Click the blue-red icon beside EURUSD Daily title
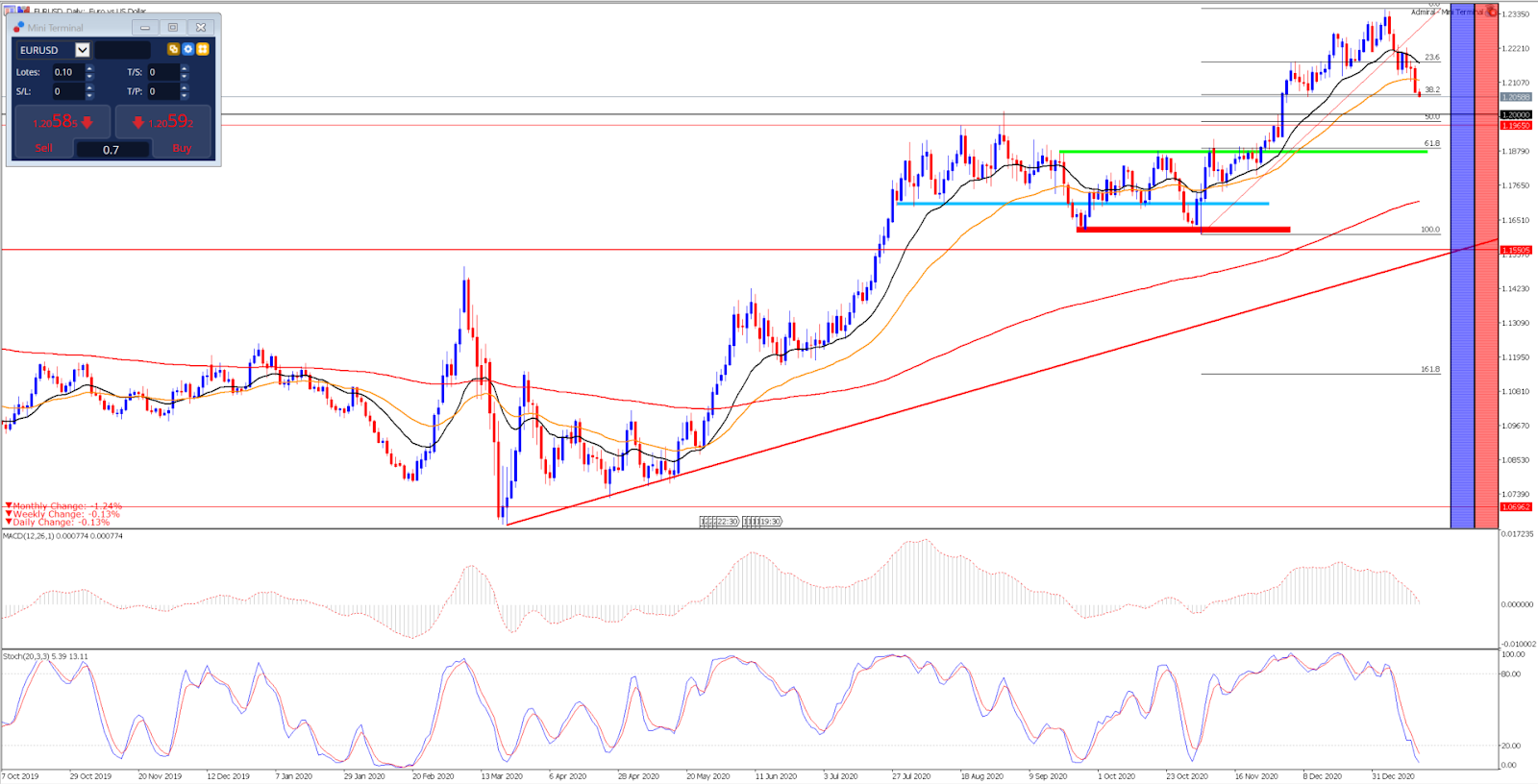 (x=24, y=11)
